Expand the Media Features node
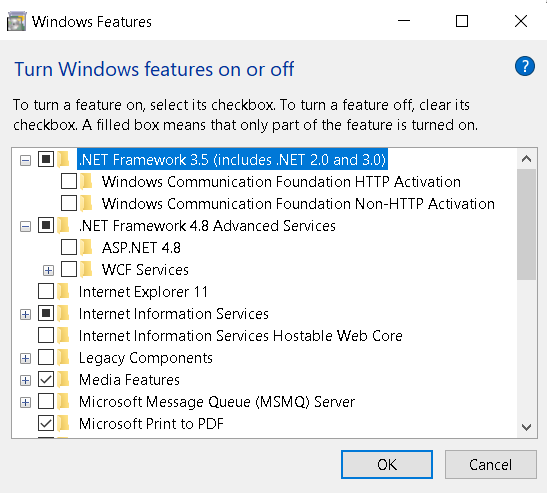The height and width of the screenshot is (493, 548). [x=25, y=380]
